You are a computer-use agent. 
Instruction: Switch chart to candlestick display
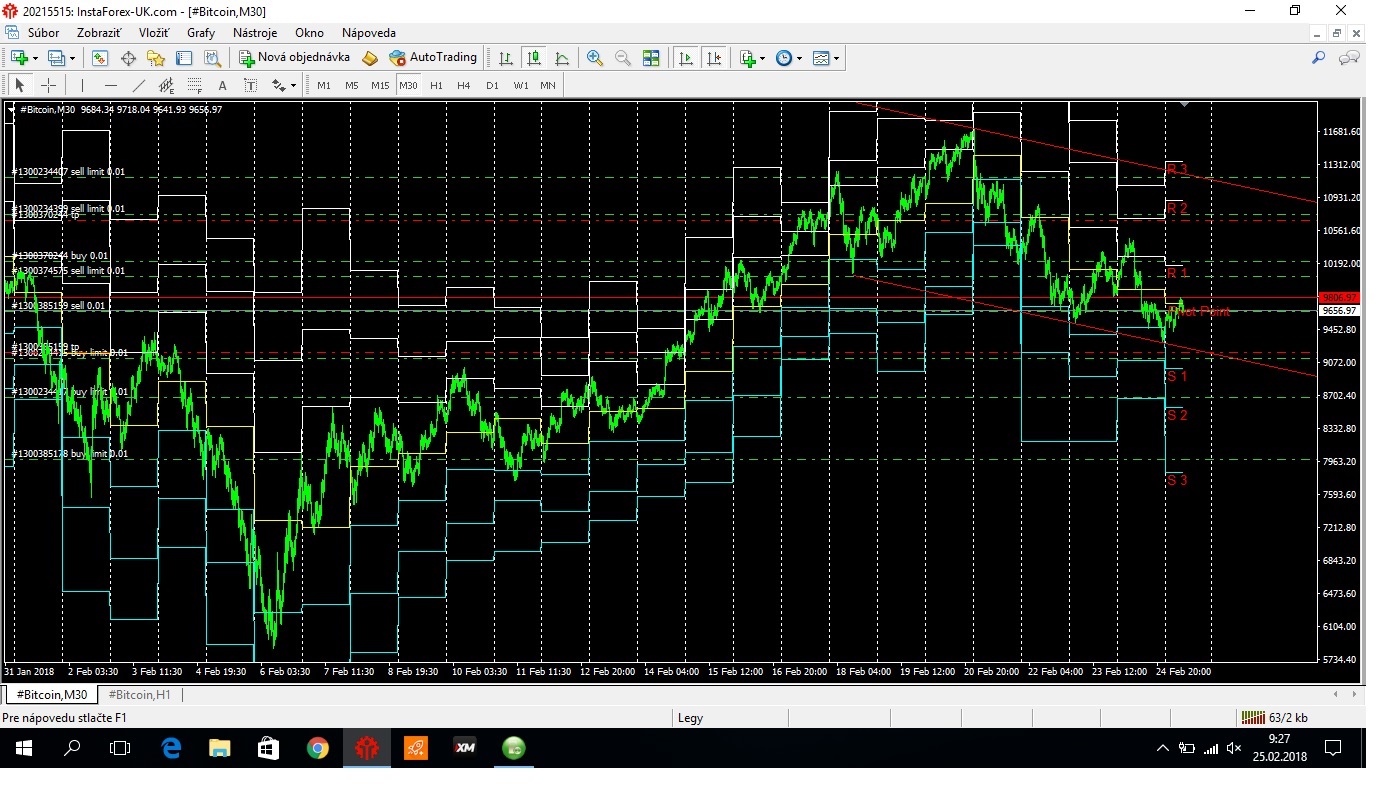point(534,58)
